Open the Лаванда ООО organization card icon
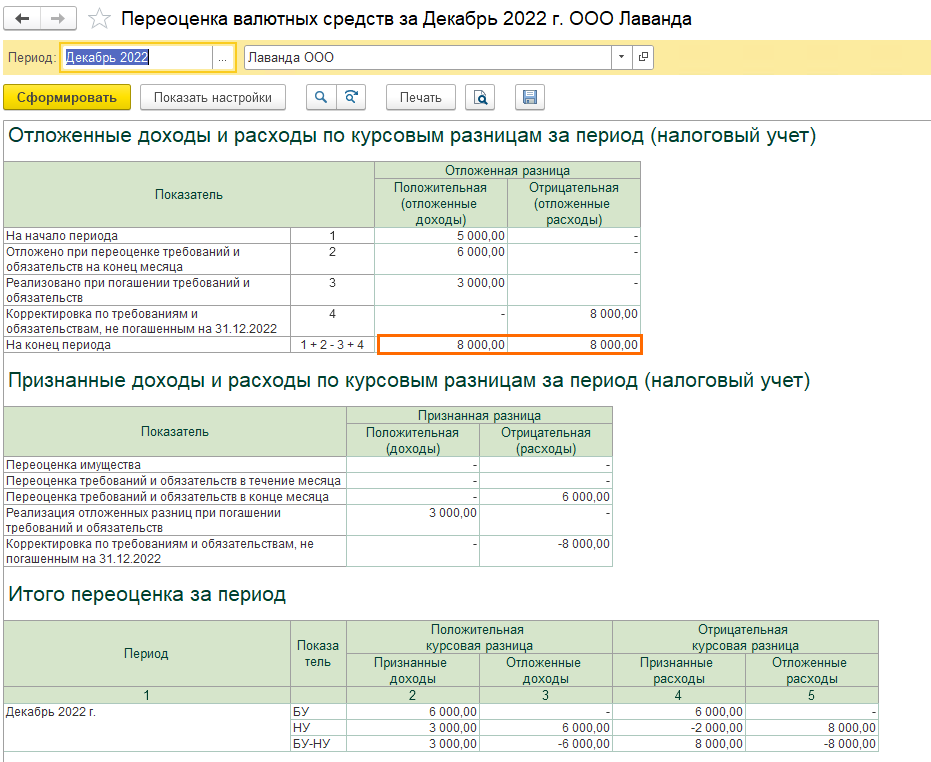Viewport: 931px width, 762px height. (643, 58)
